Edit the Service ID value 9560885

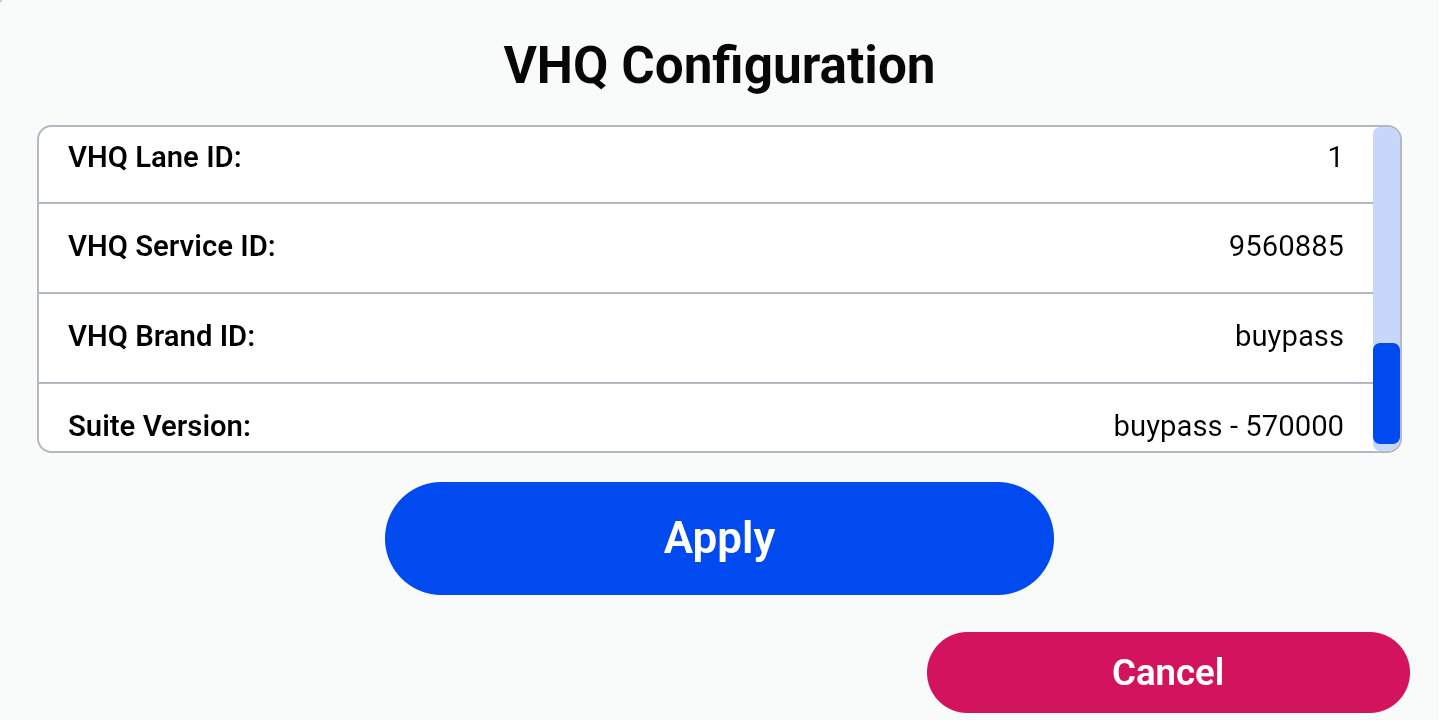pos(1286,246)
